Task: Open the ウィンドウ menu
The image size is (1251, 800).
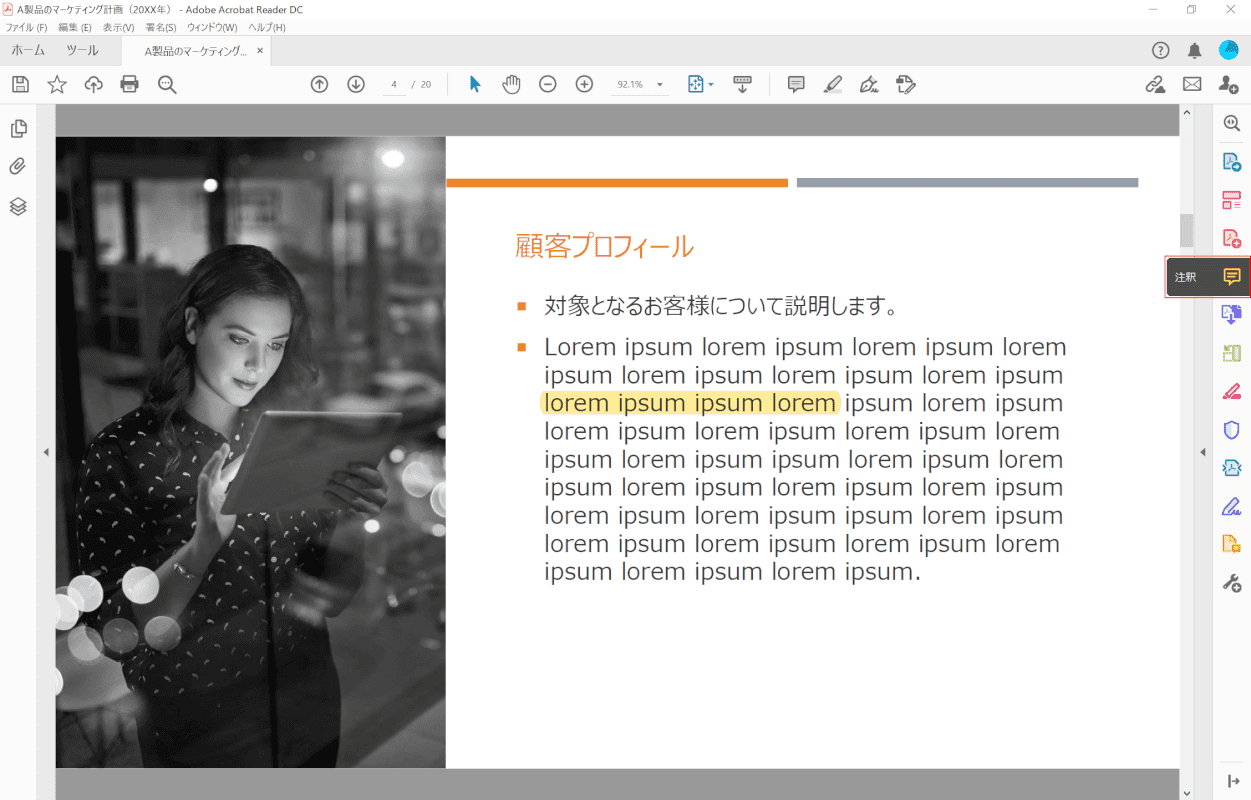Action: 212,27
